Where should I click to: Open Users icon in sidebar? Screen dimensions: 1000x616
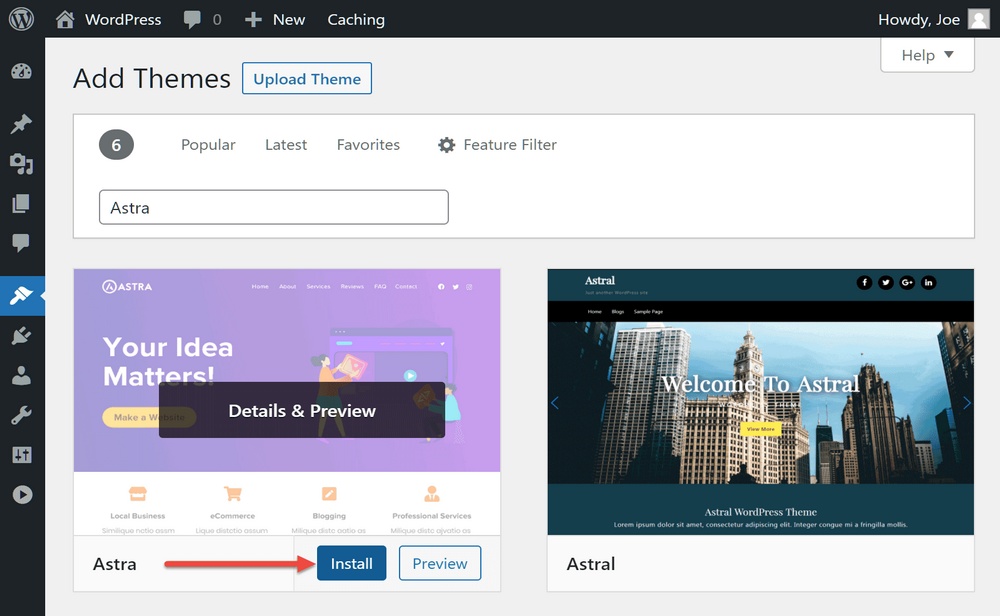[22, 376]
